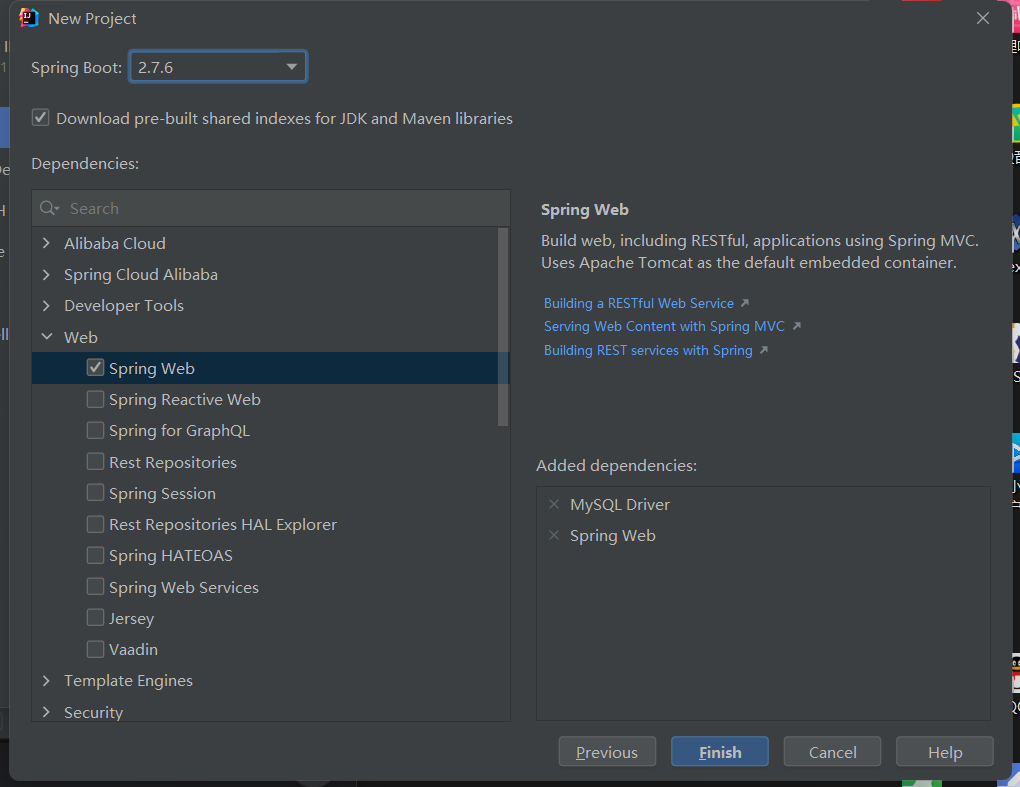Click the search magnifier icon in dependencies
The image size is (1020, 787).
(49, 208)
